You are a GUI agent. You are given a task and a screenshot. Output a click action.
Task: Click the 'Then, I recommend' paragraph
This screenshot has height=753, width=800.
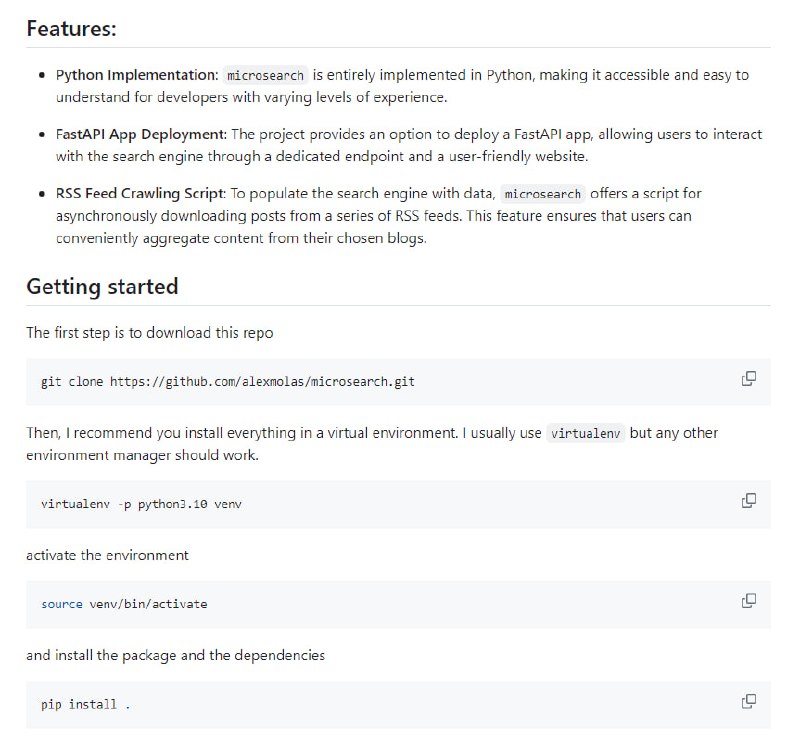pyautogui.click(x=280, y=433)
